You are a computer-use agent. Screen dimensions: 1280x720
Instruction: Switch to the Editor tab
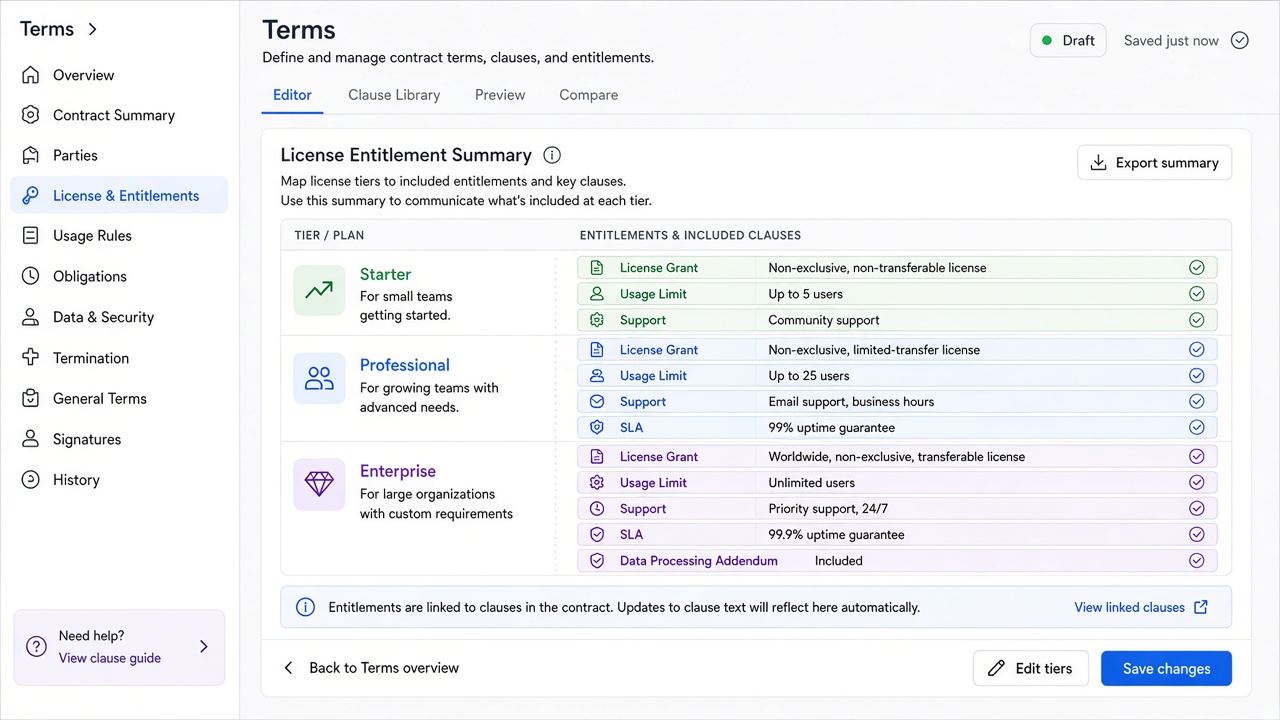click(x=292, y=95)
